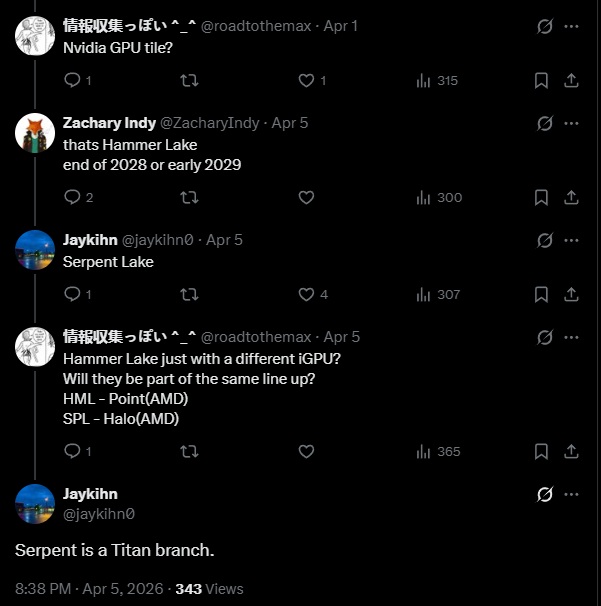
Task: Repost Zachary Indy's Hammer Lake tweet
Action: [x=188, y=198]
